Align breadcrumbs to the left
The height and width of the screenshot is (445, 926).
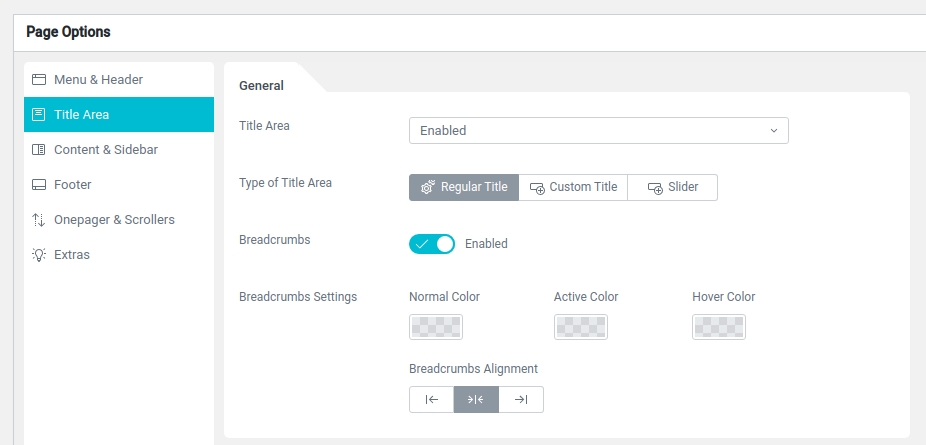431,399
